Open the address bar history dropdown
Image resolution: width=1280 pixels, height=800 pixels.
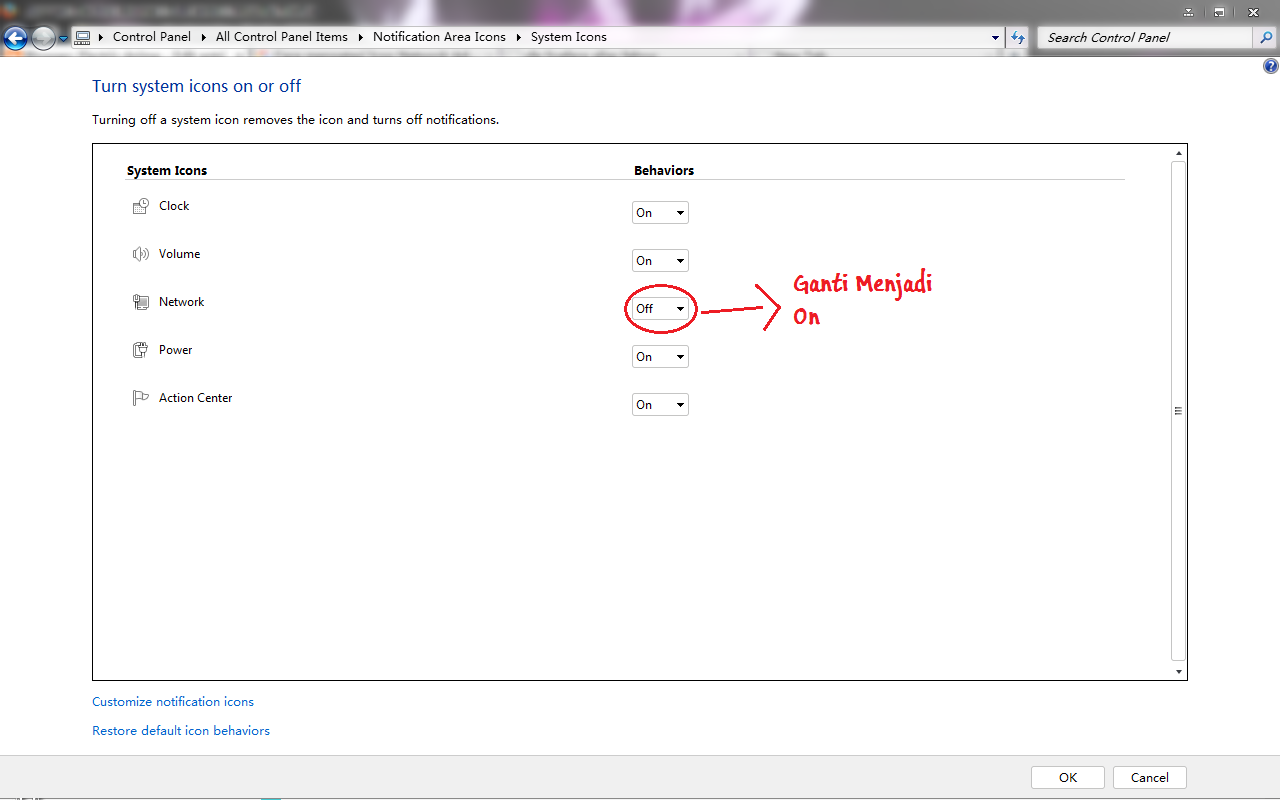tap(995, 37)
